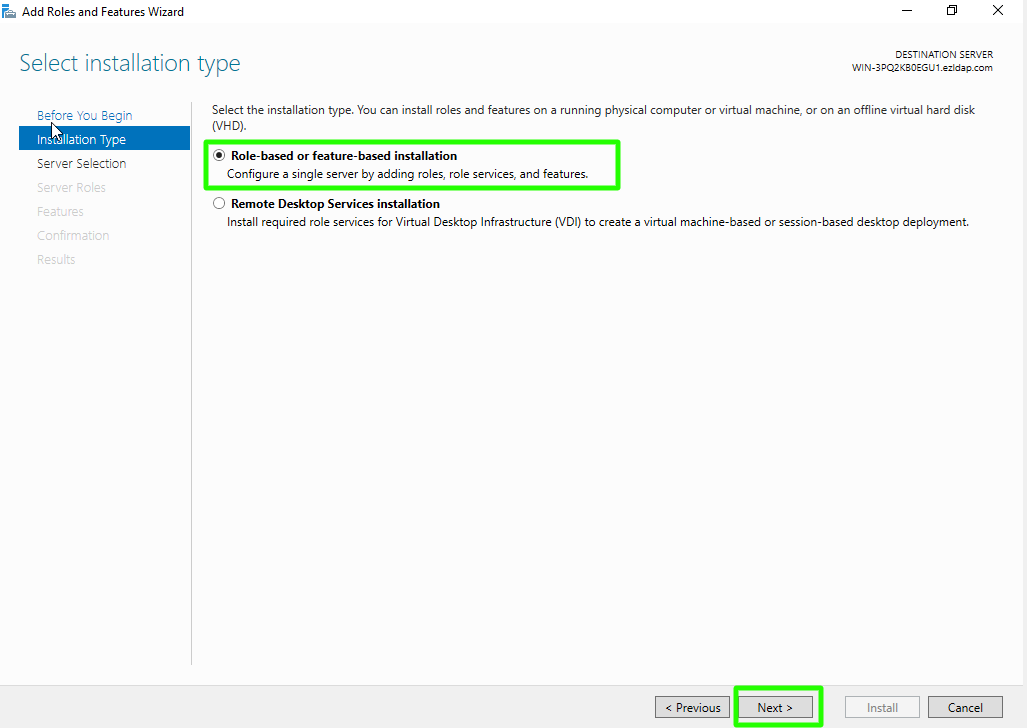The width and height of the screenshot is (1027, 728).
Task: Click the Select installation type heading
Action: pos(130,64)
